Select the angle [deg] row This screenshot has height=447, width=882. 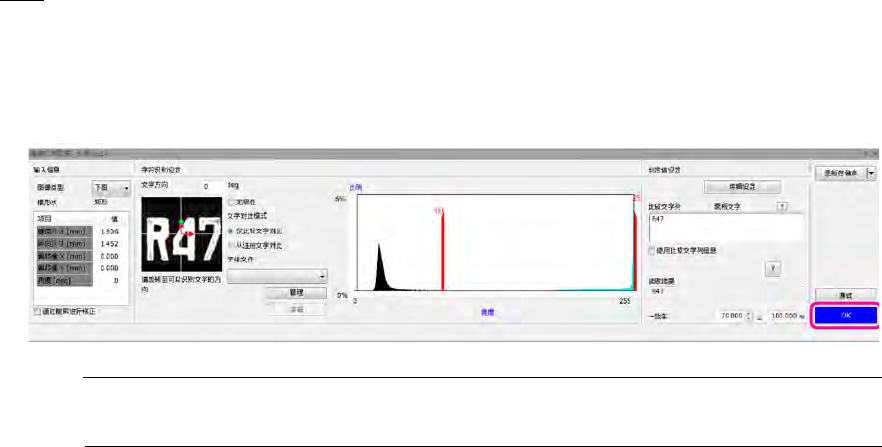click(x=79, y=280)
